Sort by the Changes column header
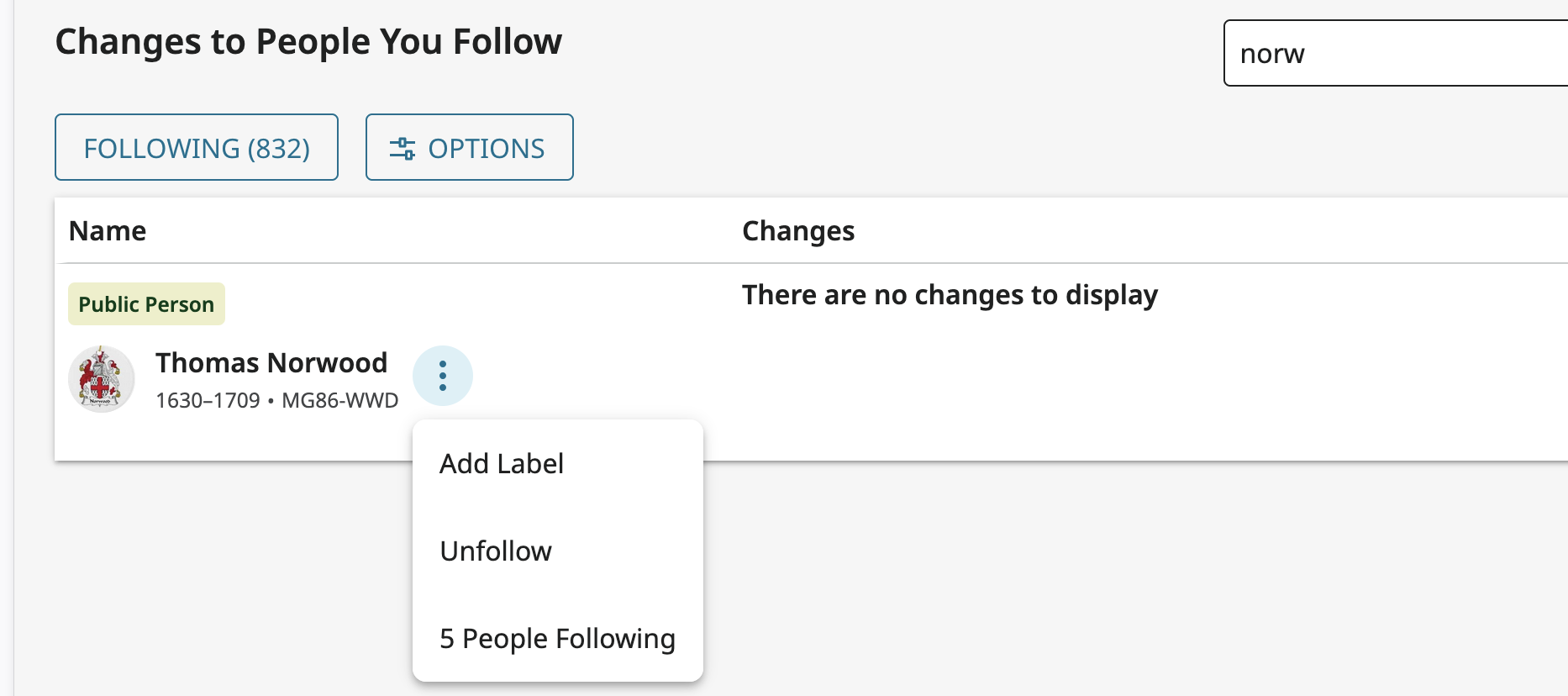Image resolution: width=1568 pixels, height=696 pixels. [x=798, y=230]
